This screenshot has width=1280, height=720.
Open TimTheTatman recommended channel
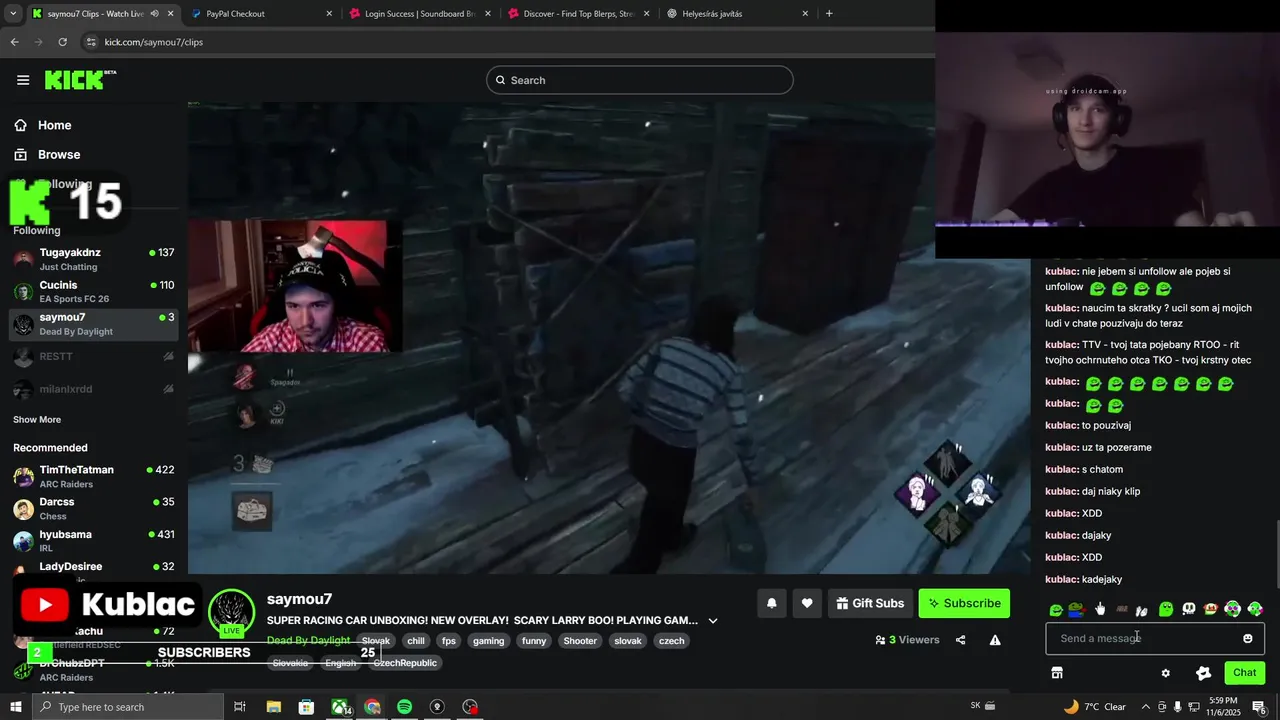pyautogui.click(x=94, y=476)
